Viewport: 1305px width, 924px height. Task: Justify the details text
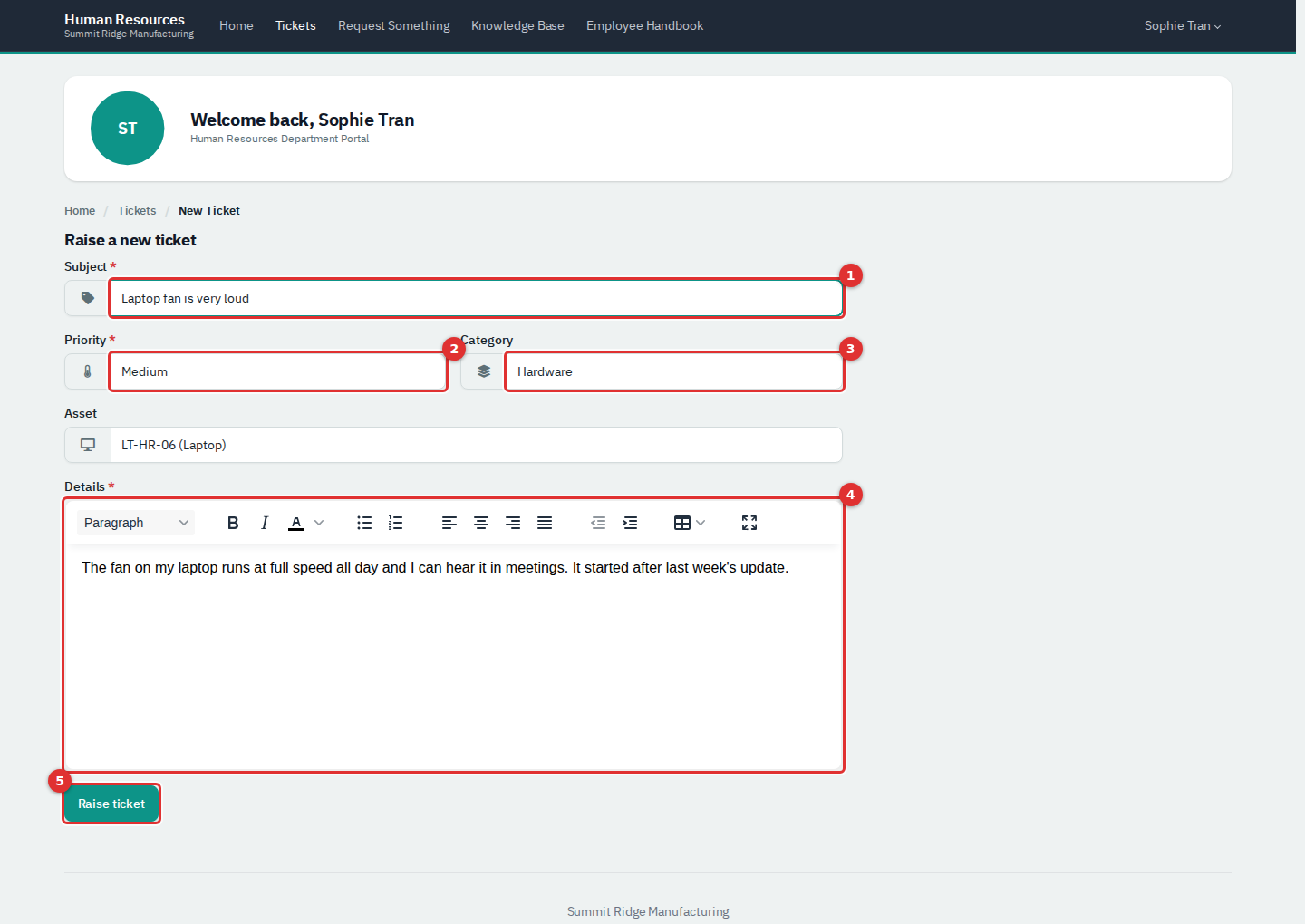tap(545, 523)
